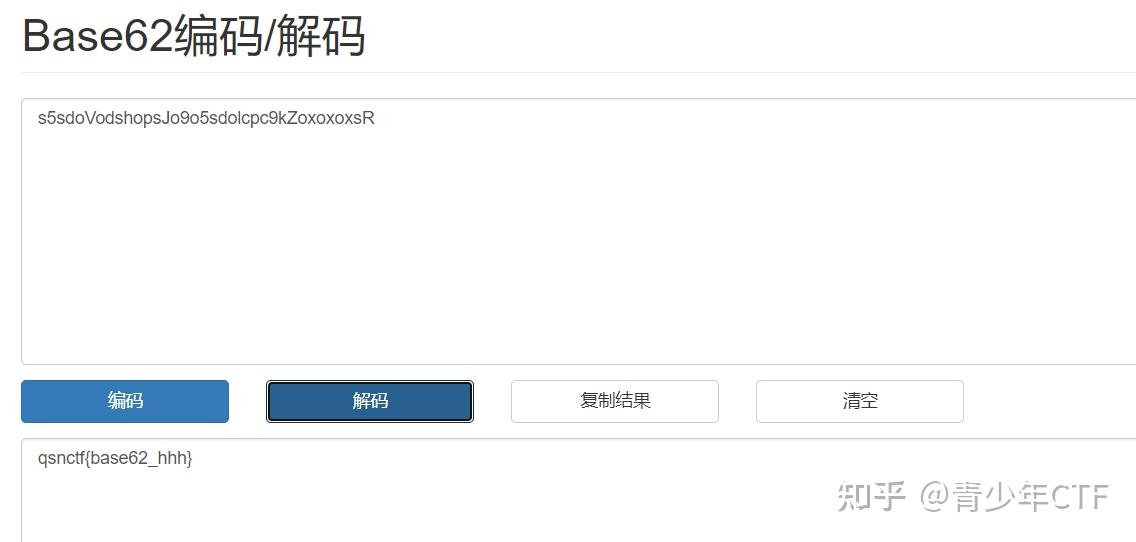Click the word Base62 in the title

99,36
